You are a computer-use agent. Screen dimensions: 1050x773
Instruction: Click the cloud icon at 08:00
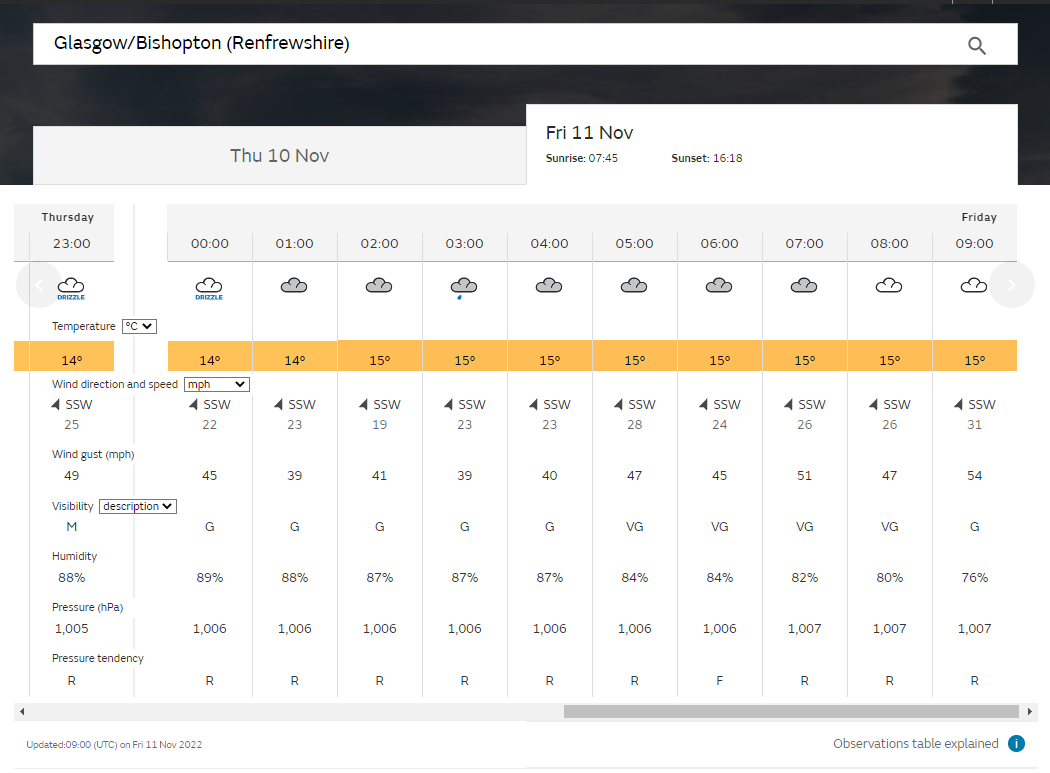point(889,286)
